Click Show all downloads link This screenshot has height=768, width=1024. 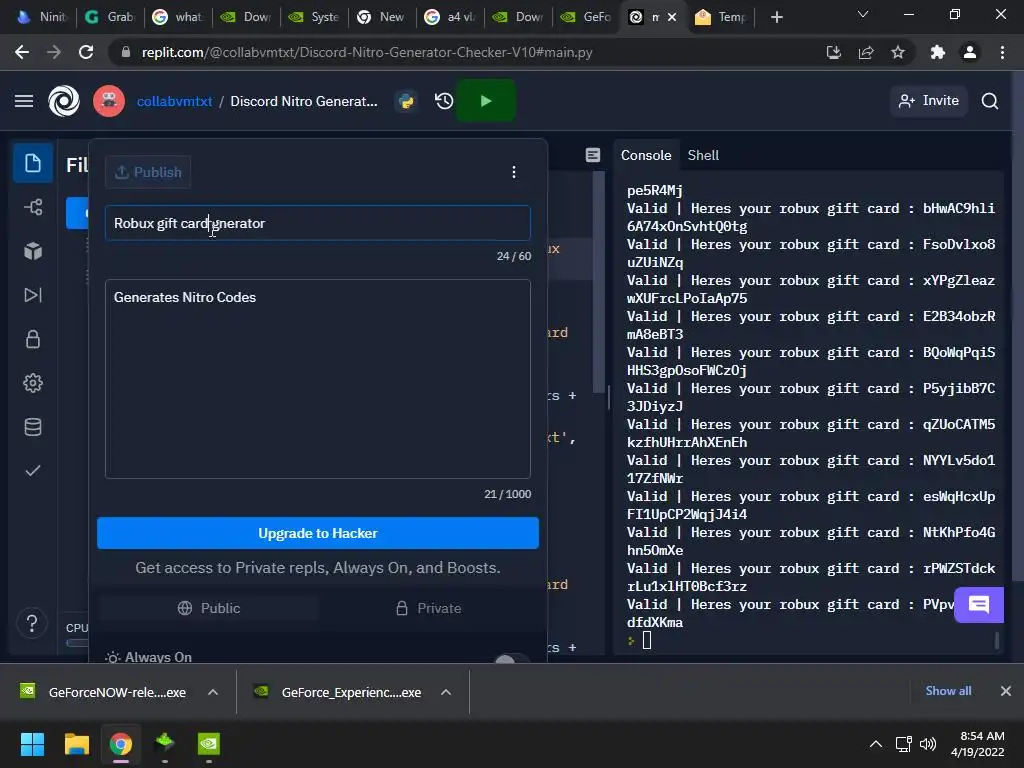[x=948, y=691]
